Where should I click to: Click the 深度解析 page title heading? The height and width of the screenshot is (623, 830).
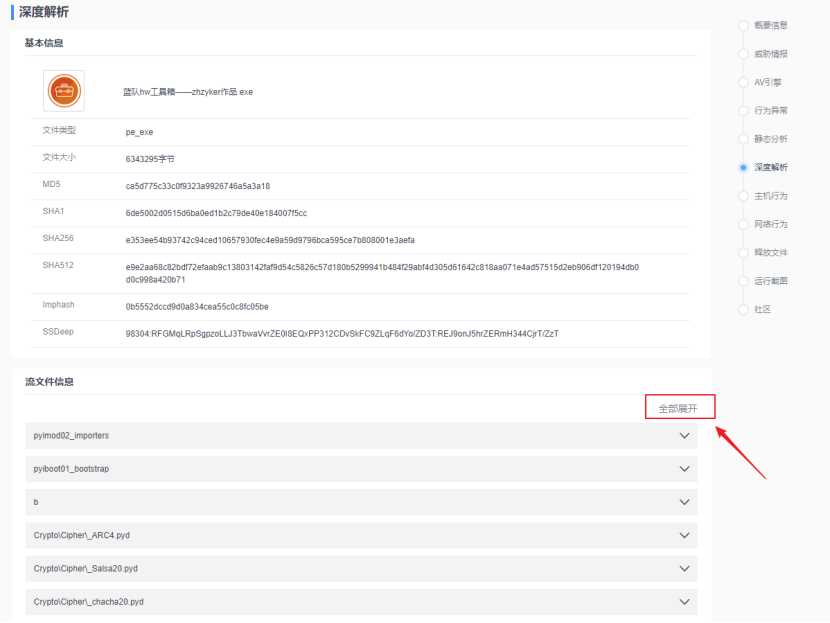pyautogui.click(x=43, y=12)
